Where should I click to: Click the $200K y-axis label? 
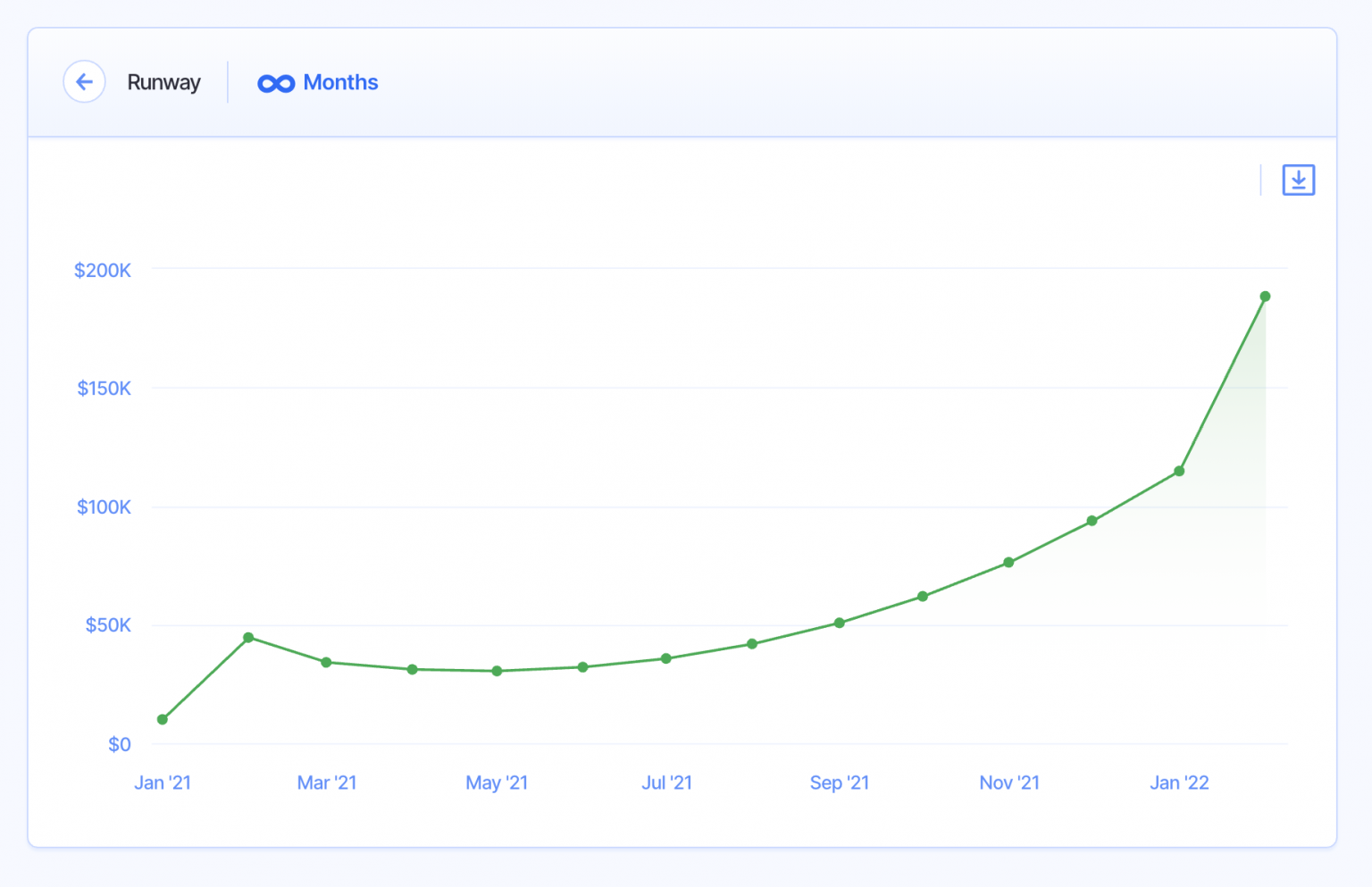pos(103,270)
